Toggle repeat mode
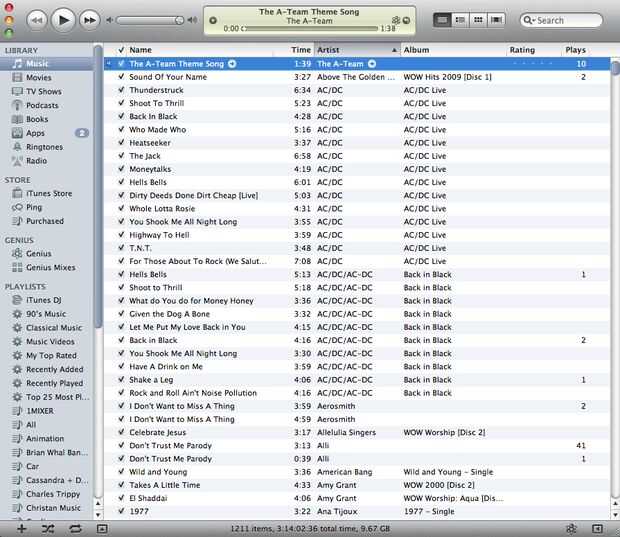 75,529
